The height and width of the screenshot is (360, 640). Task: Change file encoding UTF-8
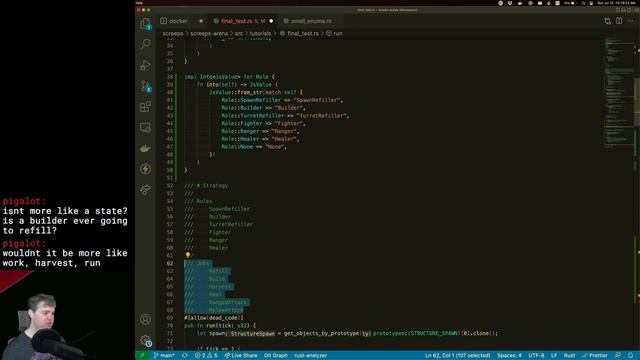pos(536,356)
